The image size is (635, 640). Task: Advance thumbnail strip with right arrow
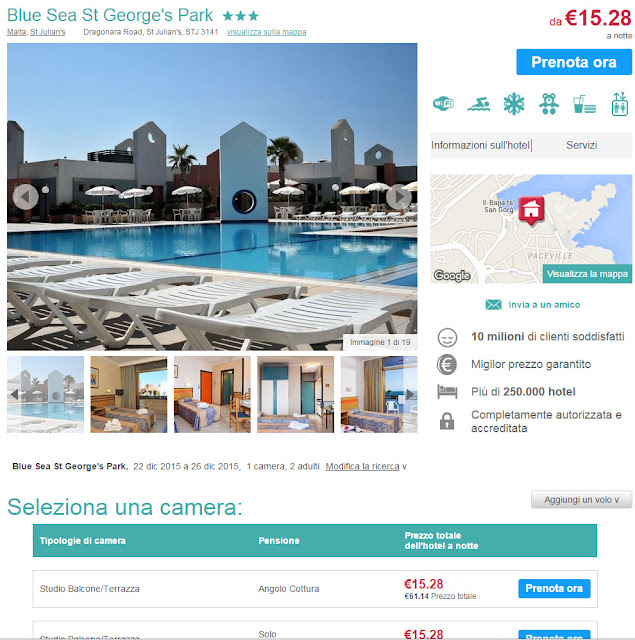click(x=410, y=394)
